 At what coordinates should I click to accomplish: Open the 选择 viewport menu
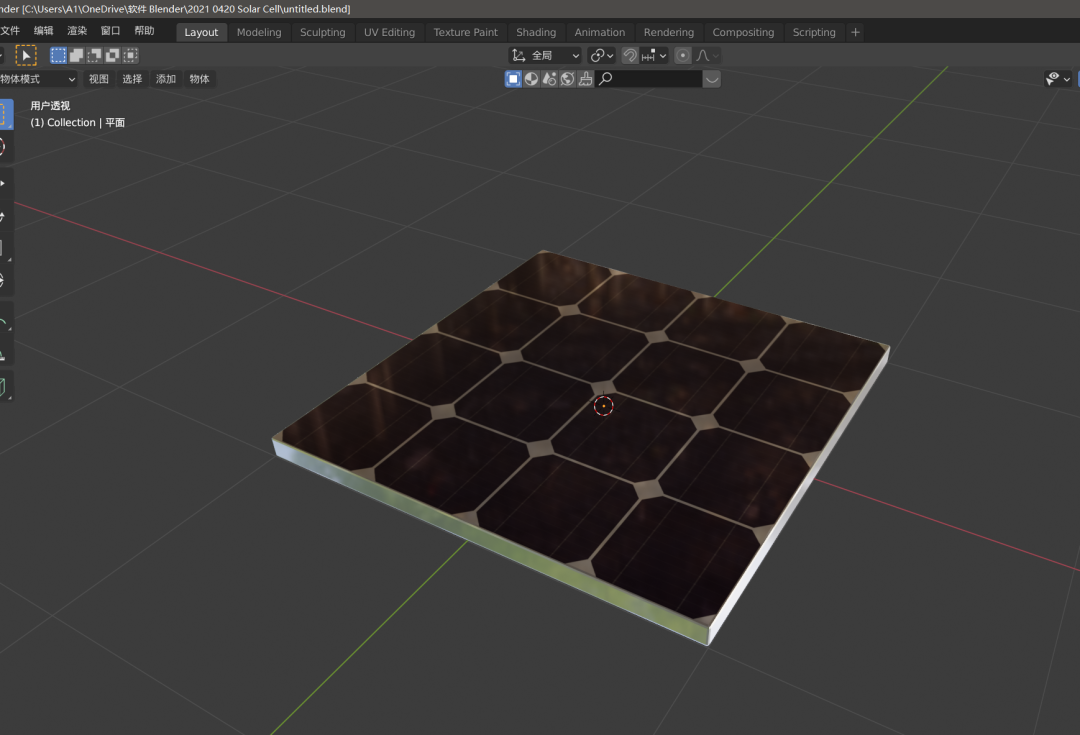(132, 79)
